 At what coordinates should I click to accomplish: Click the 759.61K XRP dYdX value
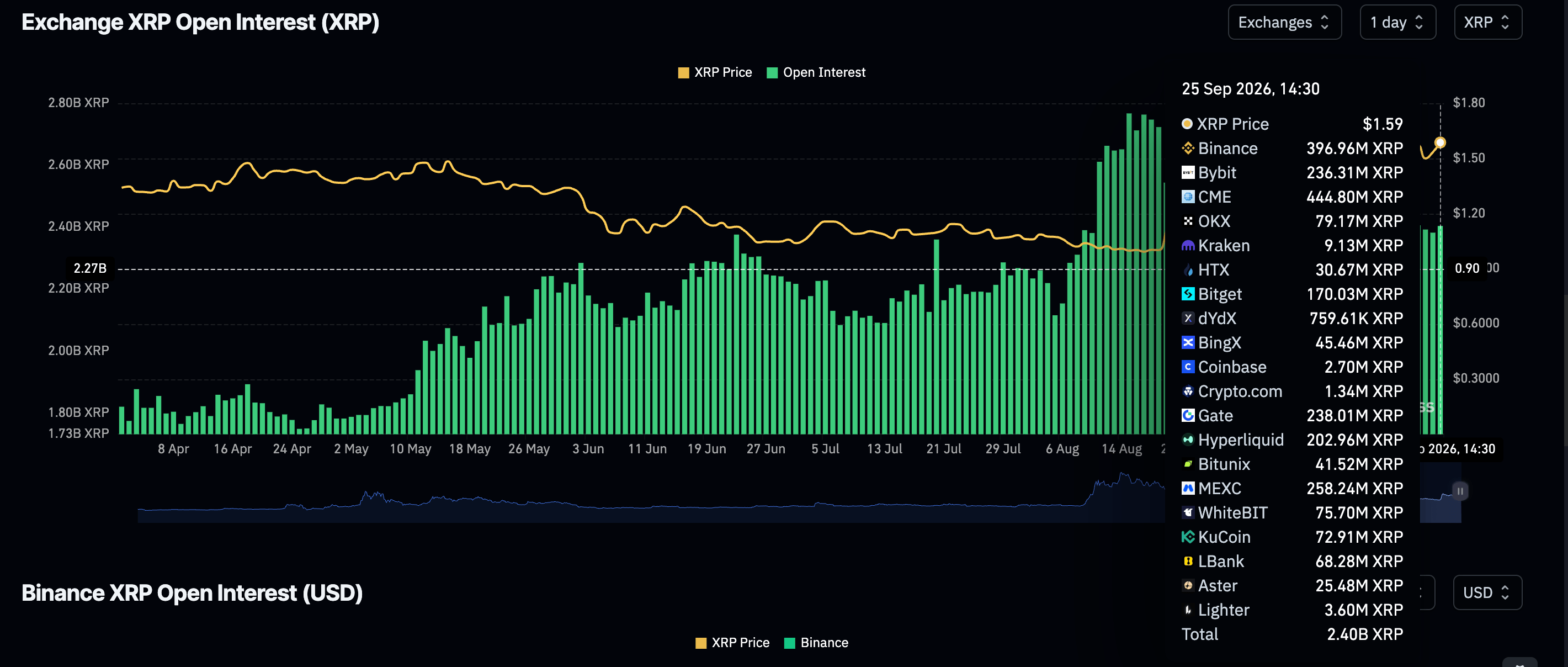click(1356, 318)
